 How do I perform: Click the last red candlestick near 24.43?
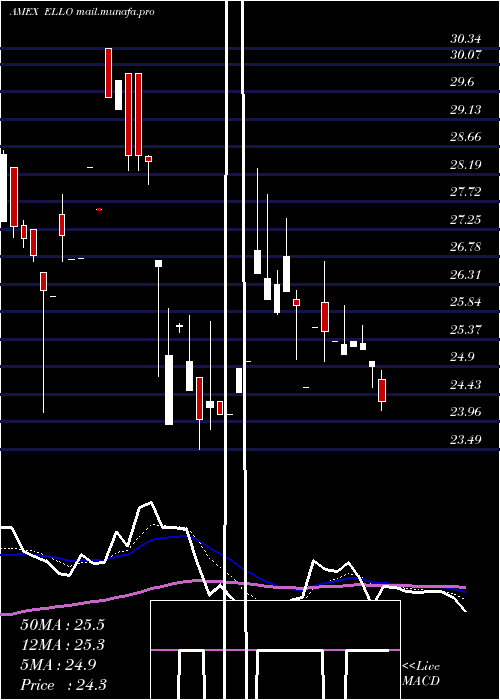pyautogui.click(x=382, y=390)
